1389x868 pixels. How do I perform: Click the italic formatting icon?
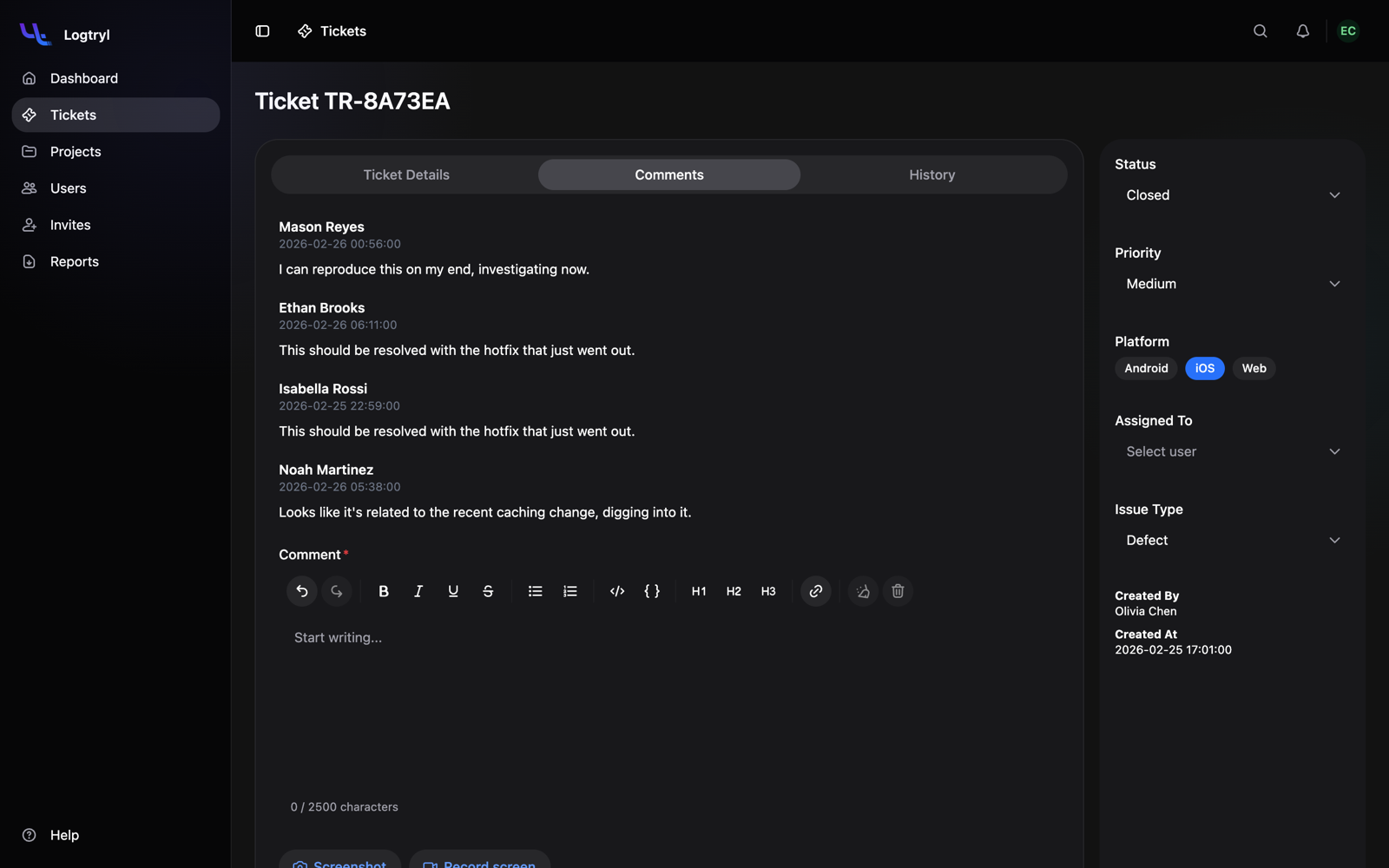418,591
